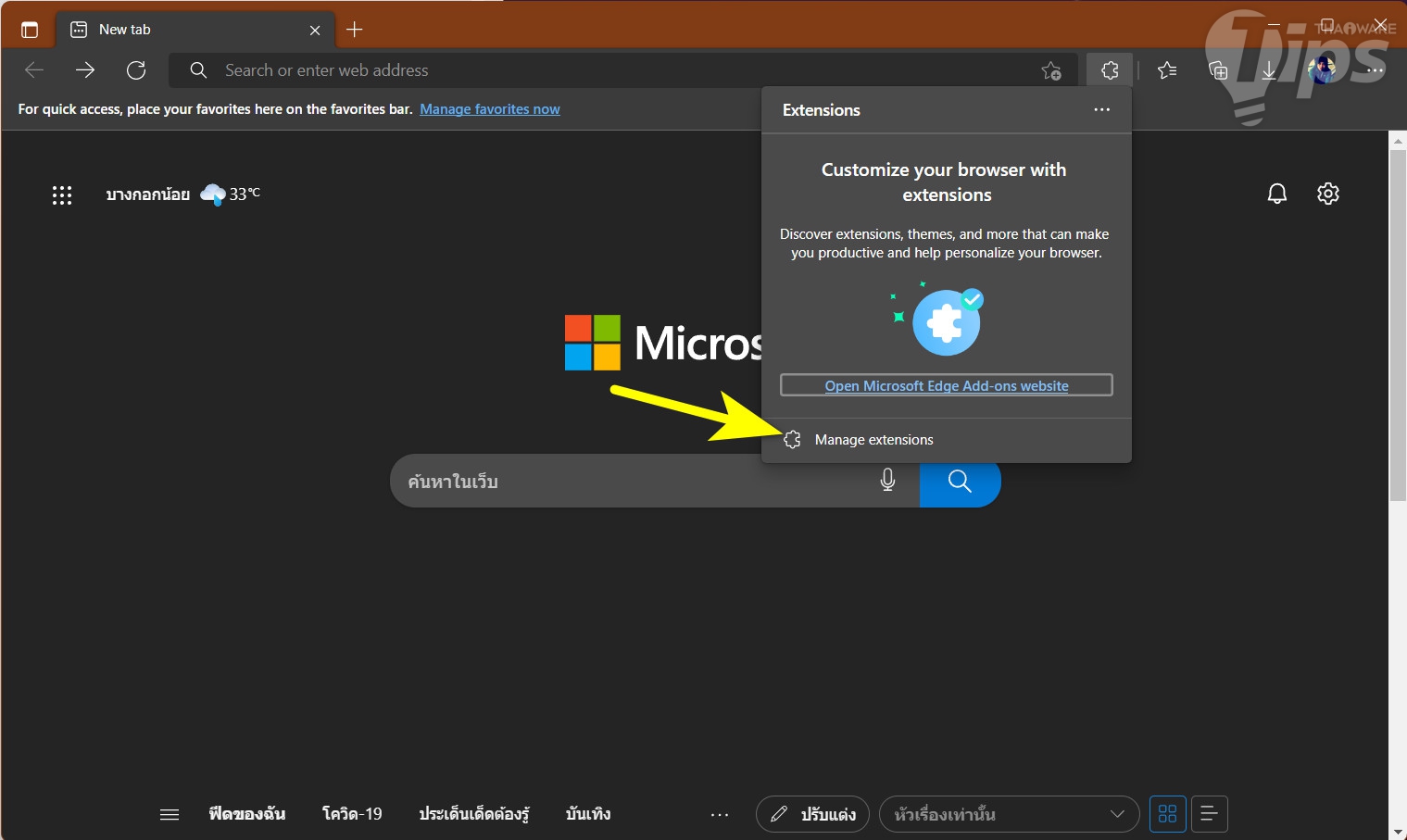Viewport: 1407px width, 840px height.
Task: Click Manage extensions in the panel
Action: [947, 440]
